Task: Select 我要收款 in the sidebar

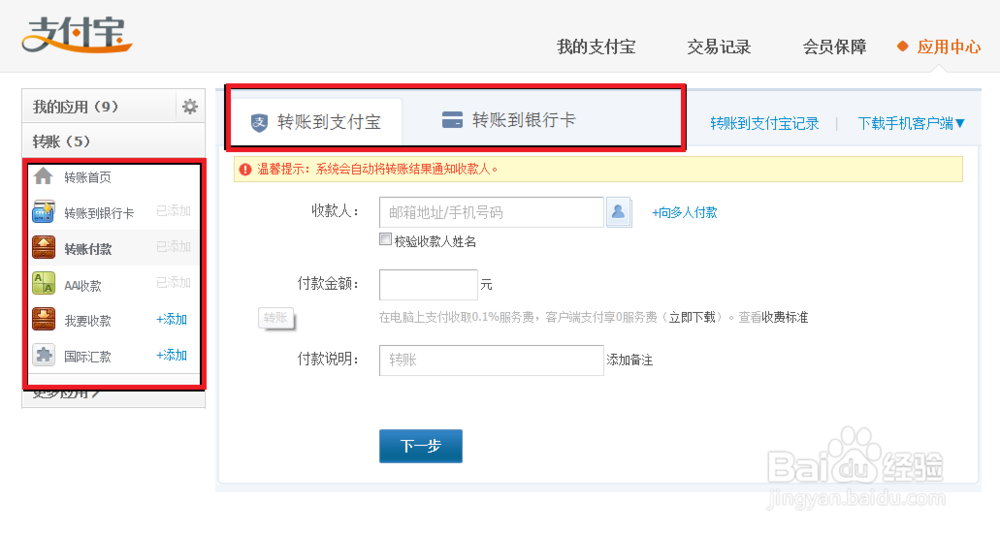Action: click(87, 321)
